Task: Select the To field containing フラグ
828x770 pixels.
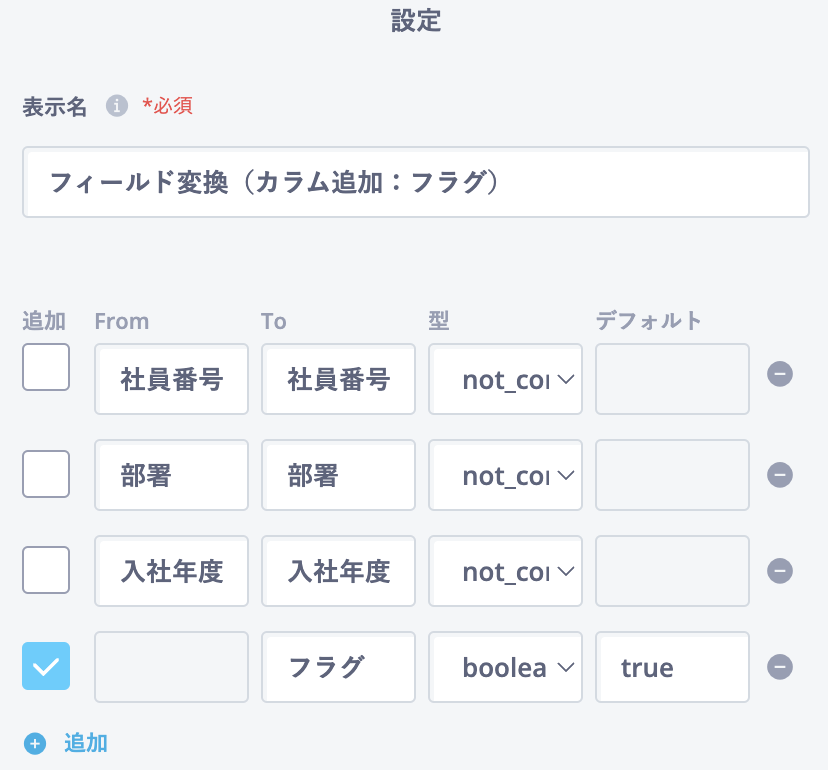Action: [x=338, y=668]
